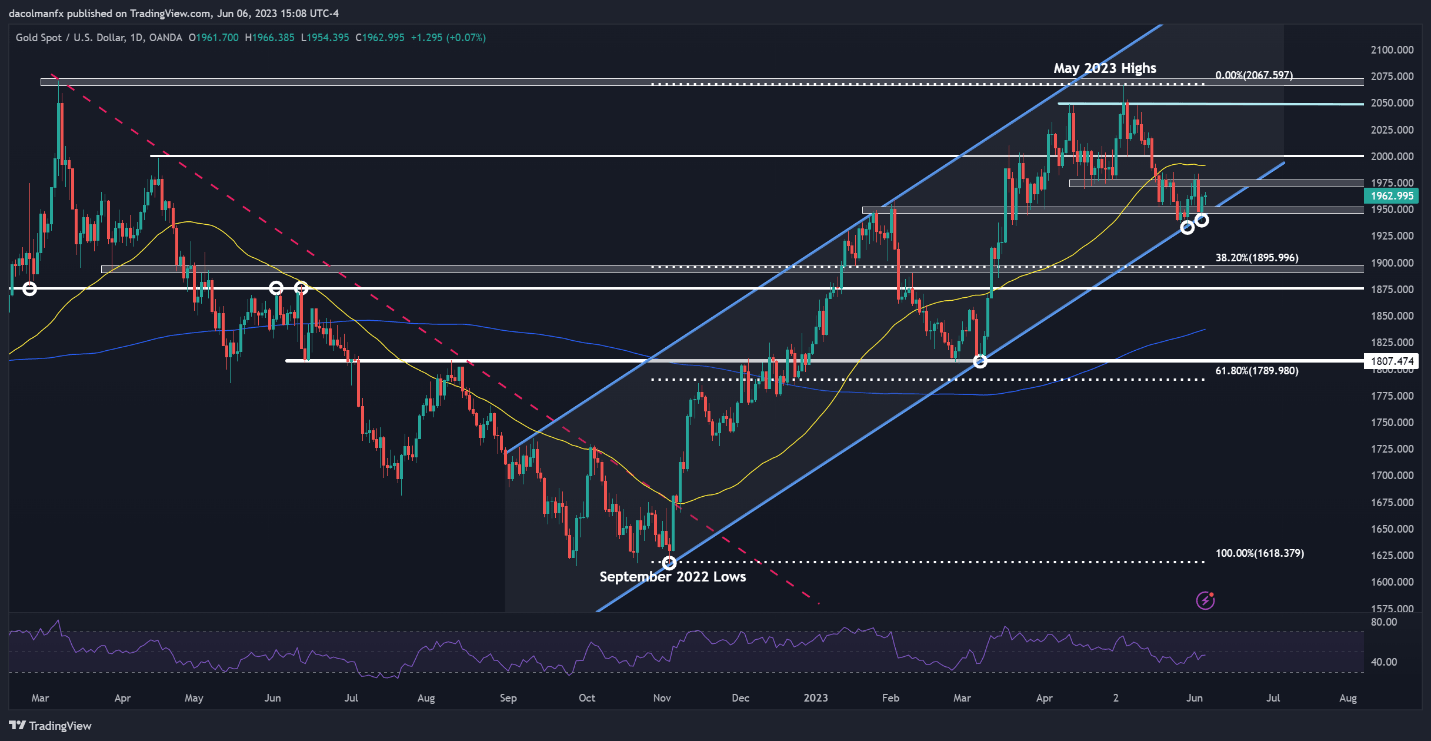Click the 'Dec' label on the time axis

pyautogui.click(x=739, y=696)
